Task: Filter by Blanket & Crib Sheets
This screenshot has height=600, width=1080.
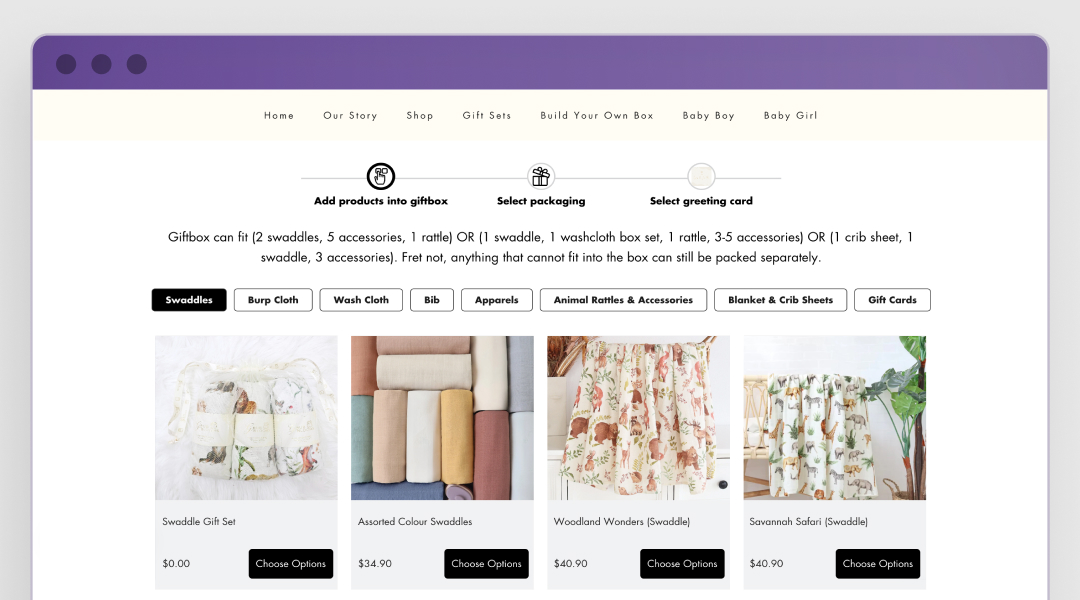Action: point(780,300)
